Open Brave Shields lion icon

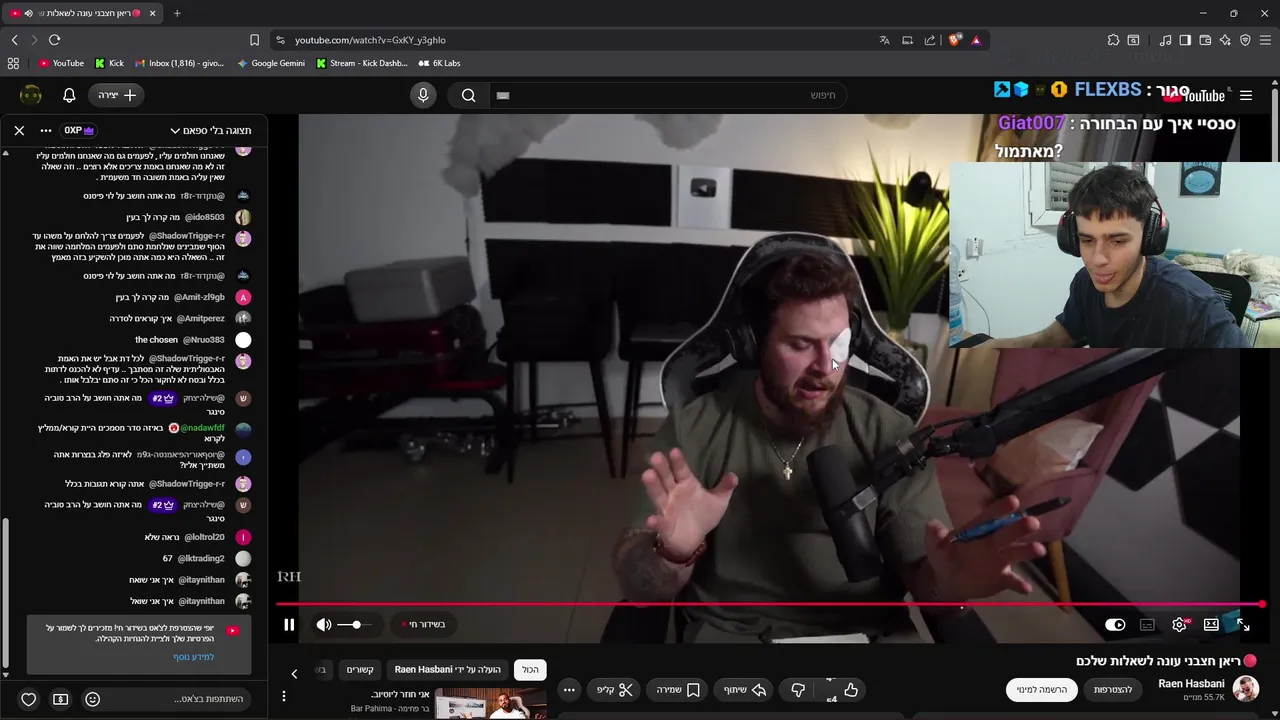tap(955, 40)
